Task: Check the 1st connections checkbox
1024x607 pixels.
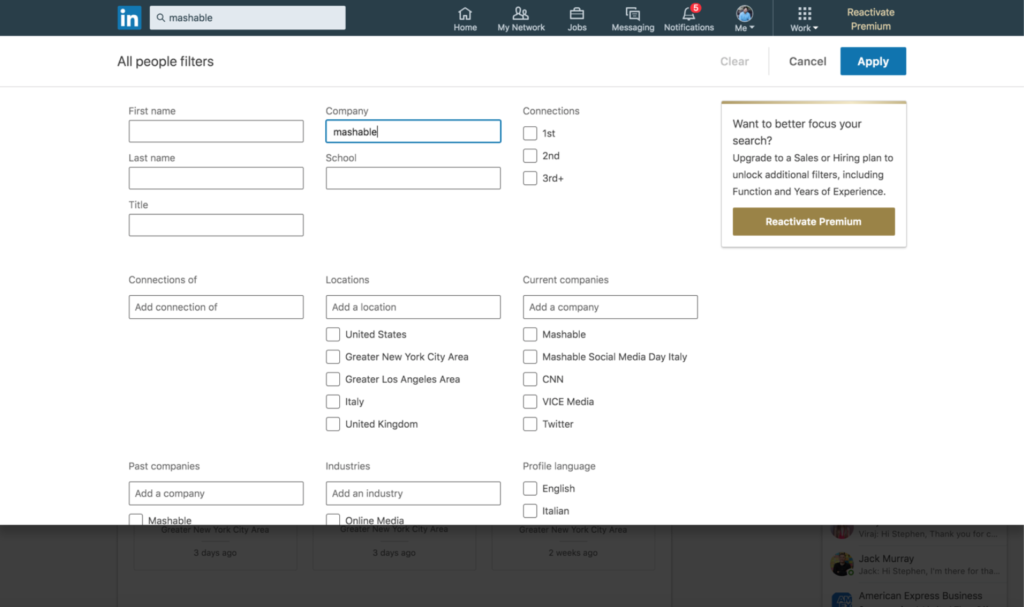Action: tap(530, 133)
